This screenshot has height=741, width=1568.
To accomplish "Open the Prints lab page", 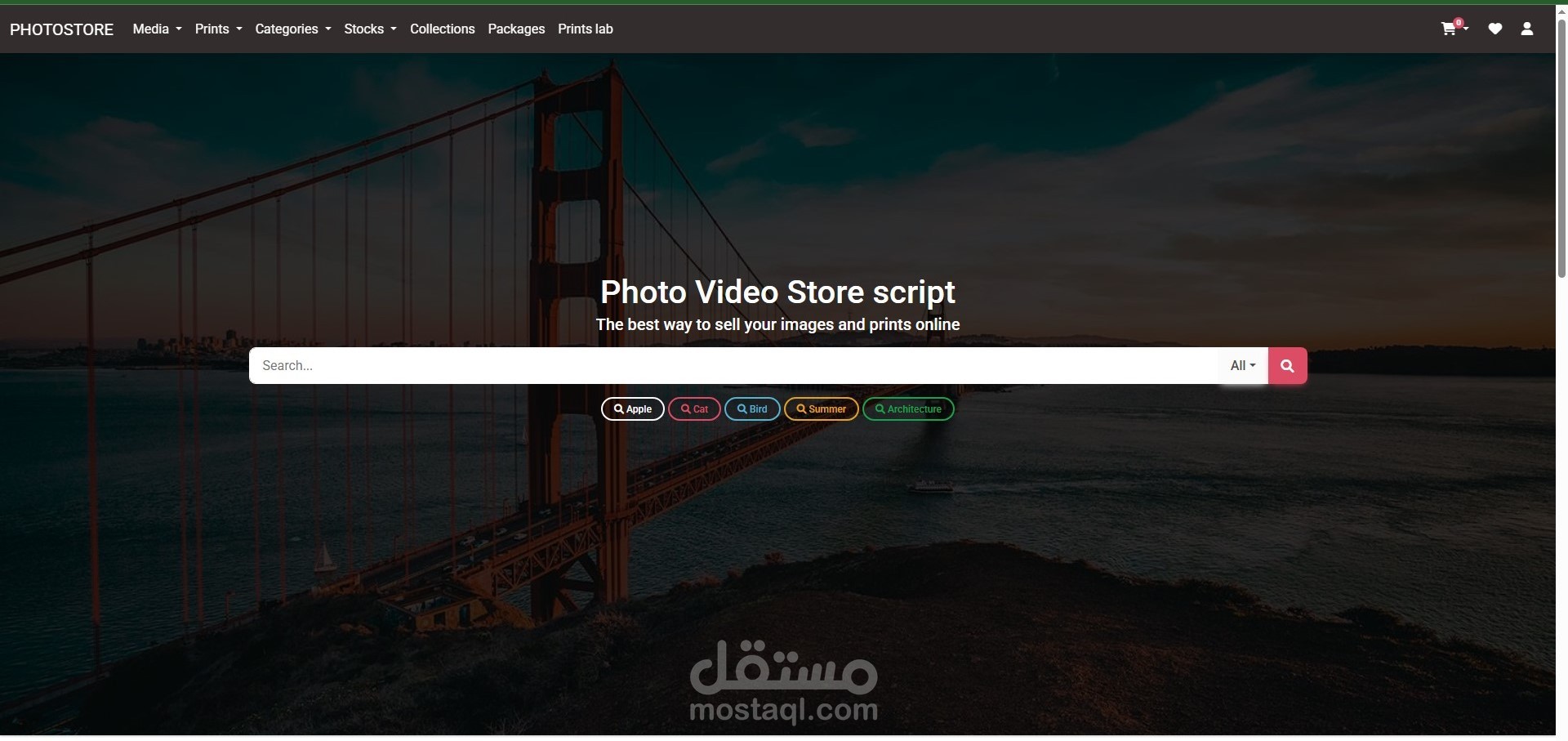I will [x=586, y=29].
